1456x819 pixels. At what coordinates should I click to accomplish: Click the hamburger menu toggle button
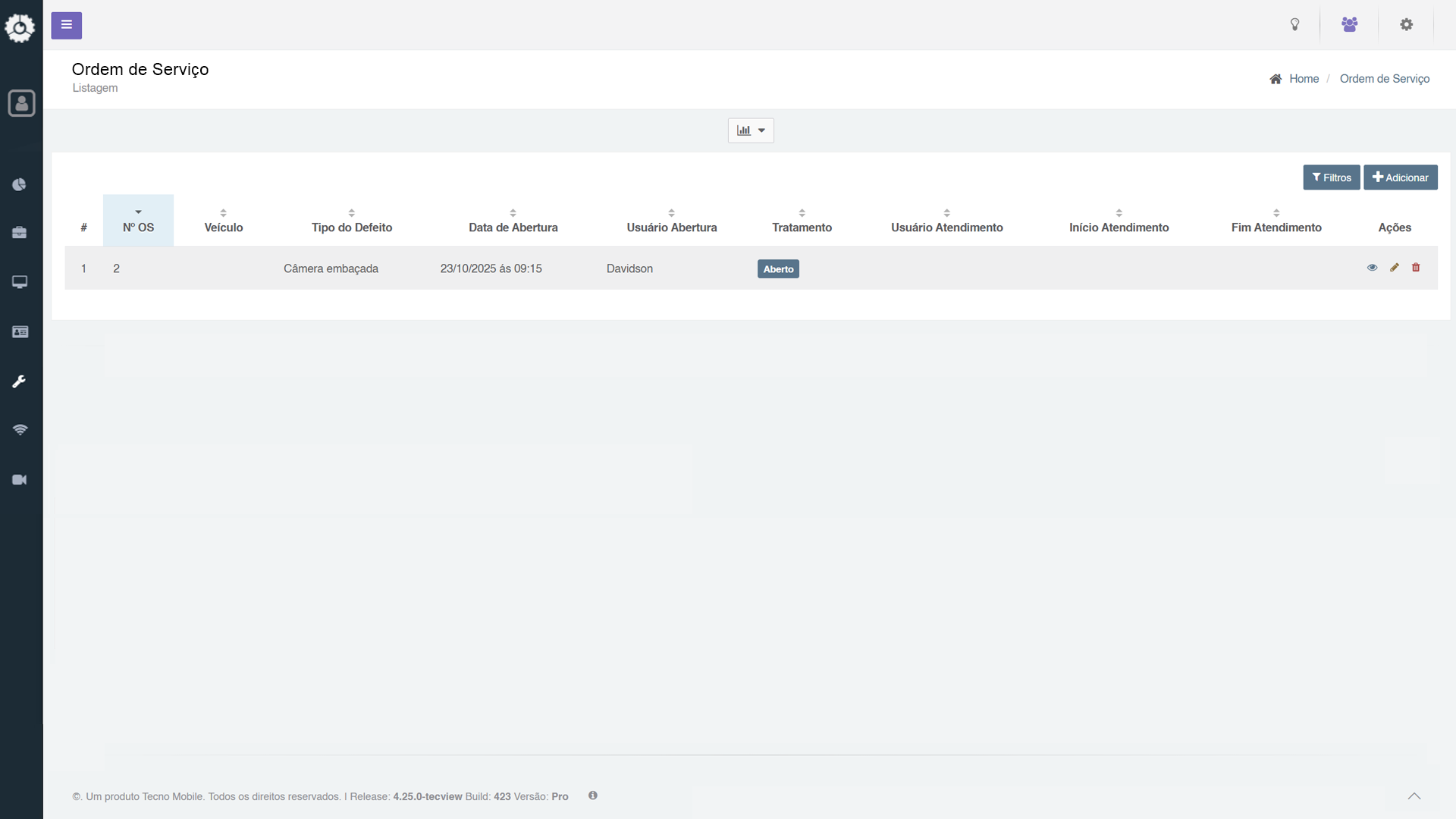[67, 25]
